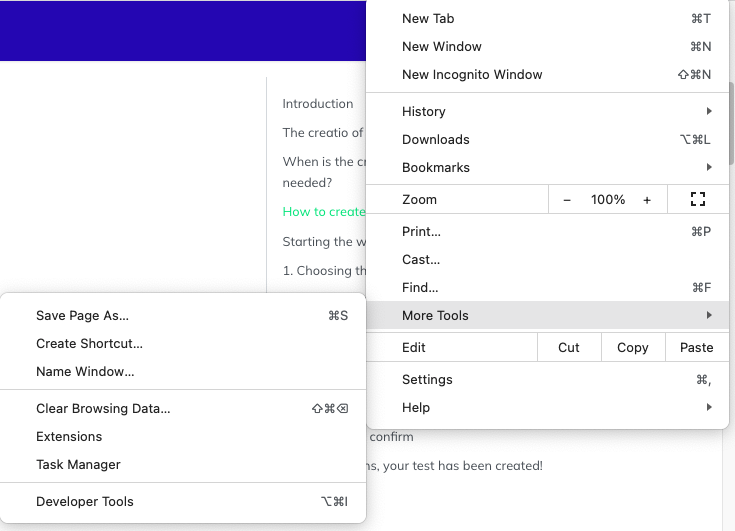Click the green 'How to create' link
The width and height of the screenshot is (735, 531).
pos(324,211)
